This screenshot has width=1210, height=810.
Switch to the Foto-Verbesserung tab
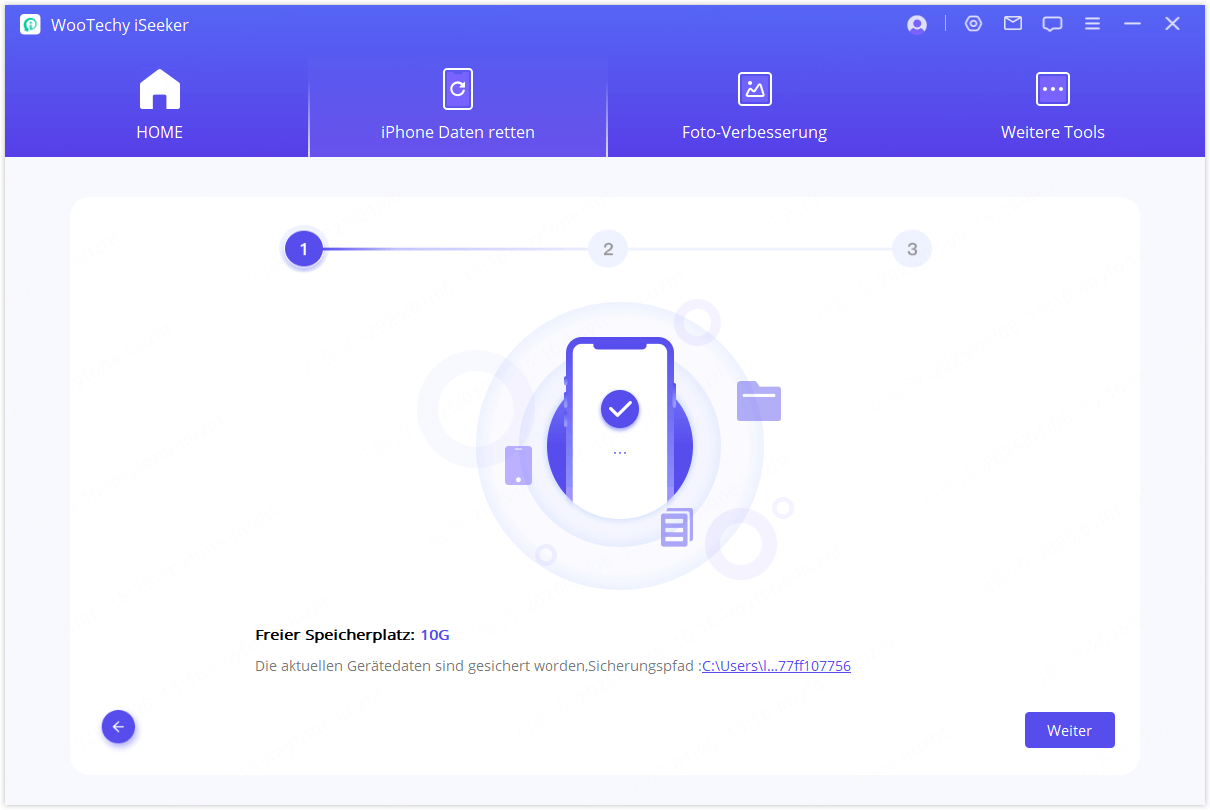[755, 131]
